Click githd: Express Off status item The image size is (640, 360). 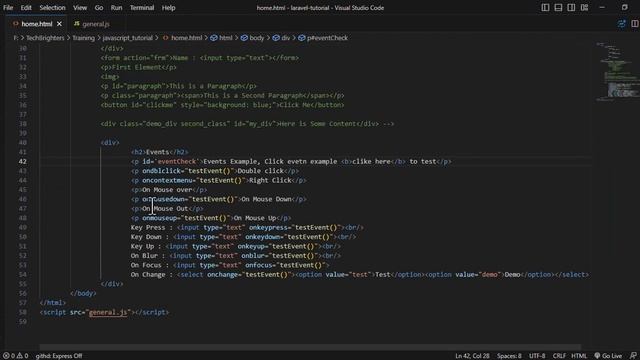(58, 356)
